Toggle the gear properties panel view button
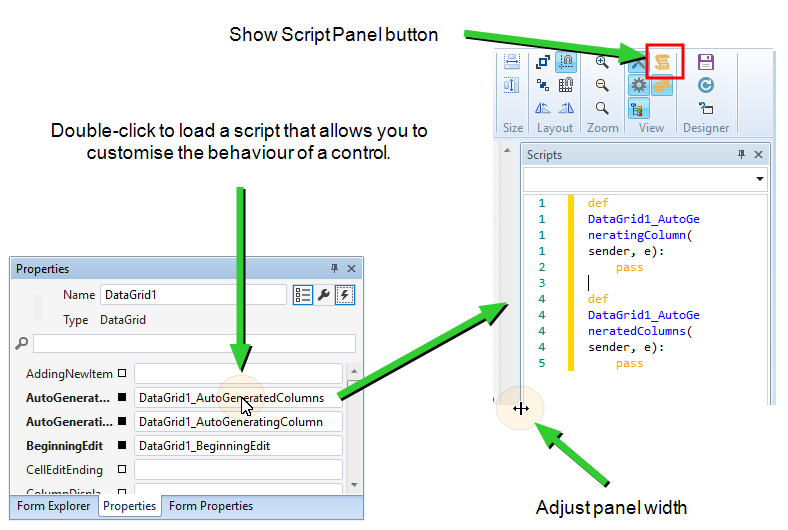Viewport: 788px width, 530px height. [638, 85]
